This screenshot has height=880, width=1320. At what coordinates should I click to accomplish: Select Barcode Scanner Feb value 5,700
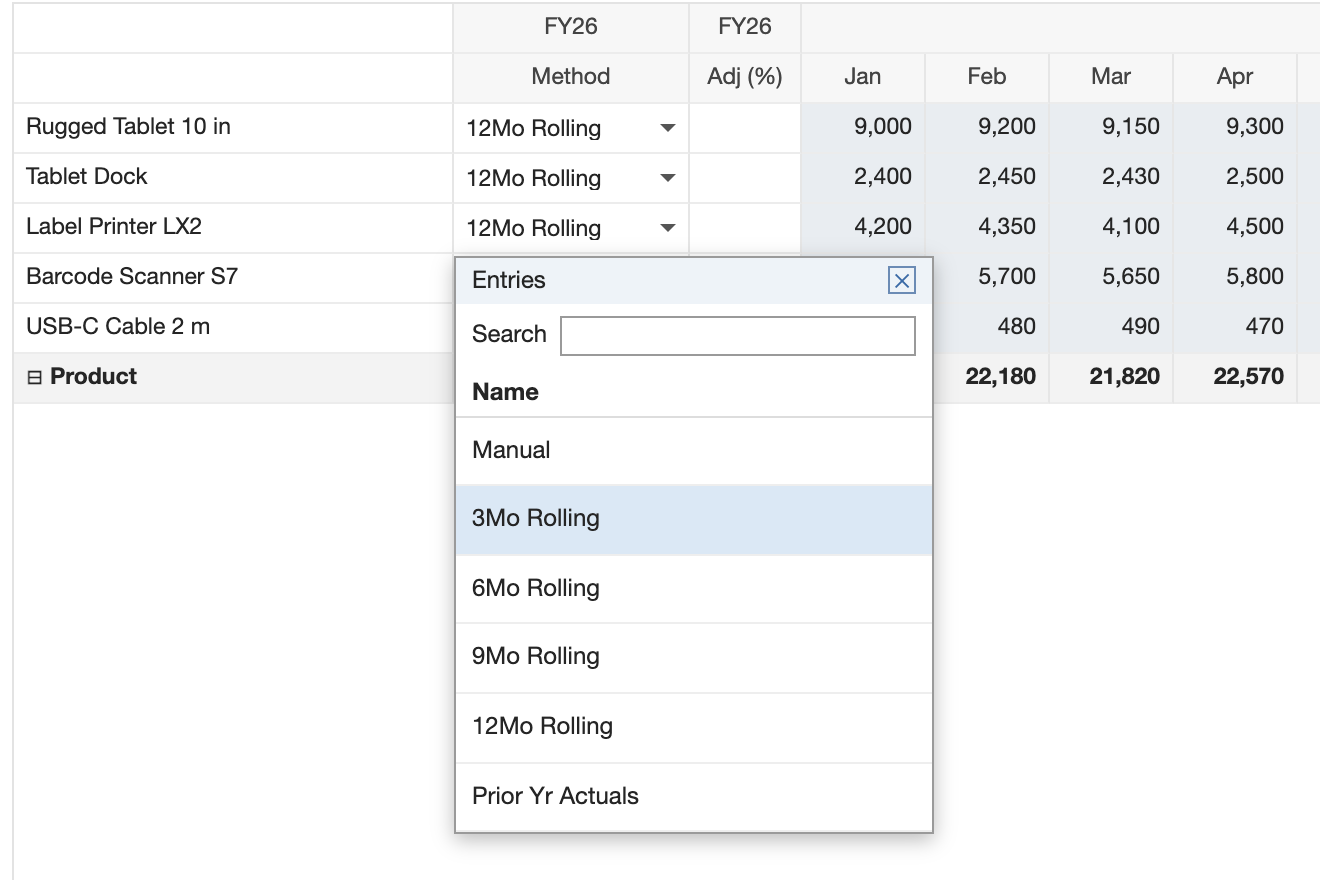click(x=991, y=278)
